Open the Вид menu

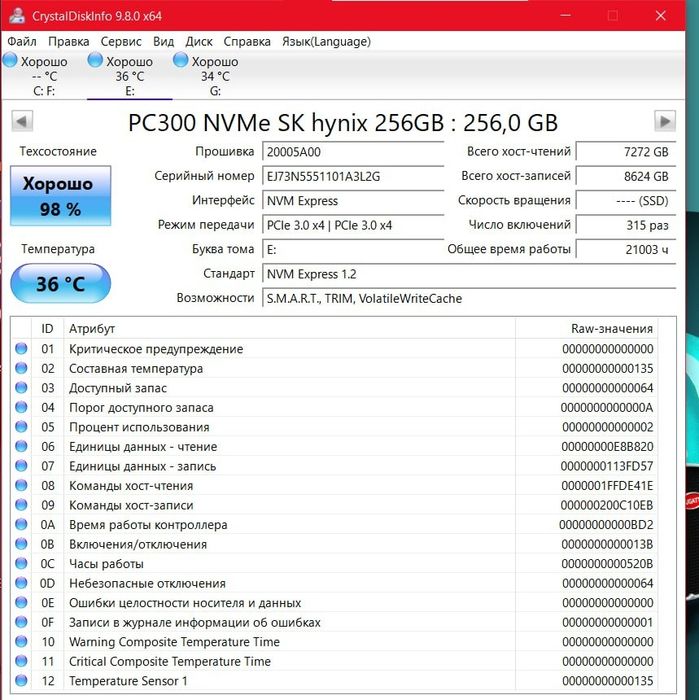point(163,42)
